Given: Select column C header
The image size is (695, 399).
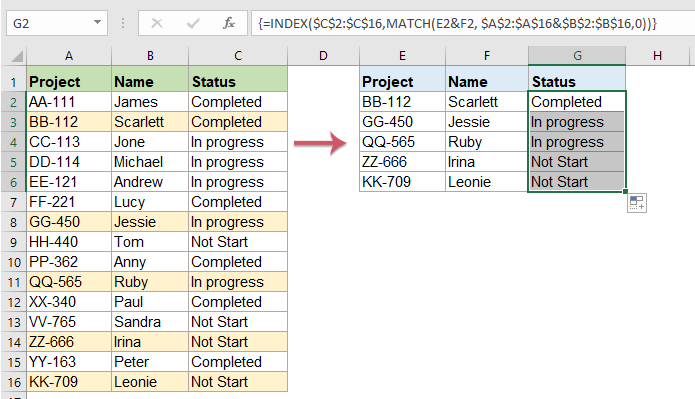Looking at the screenshot, I should click(x=238, y=56).
